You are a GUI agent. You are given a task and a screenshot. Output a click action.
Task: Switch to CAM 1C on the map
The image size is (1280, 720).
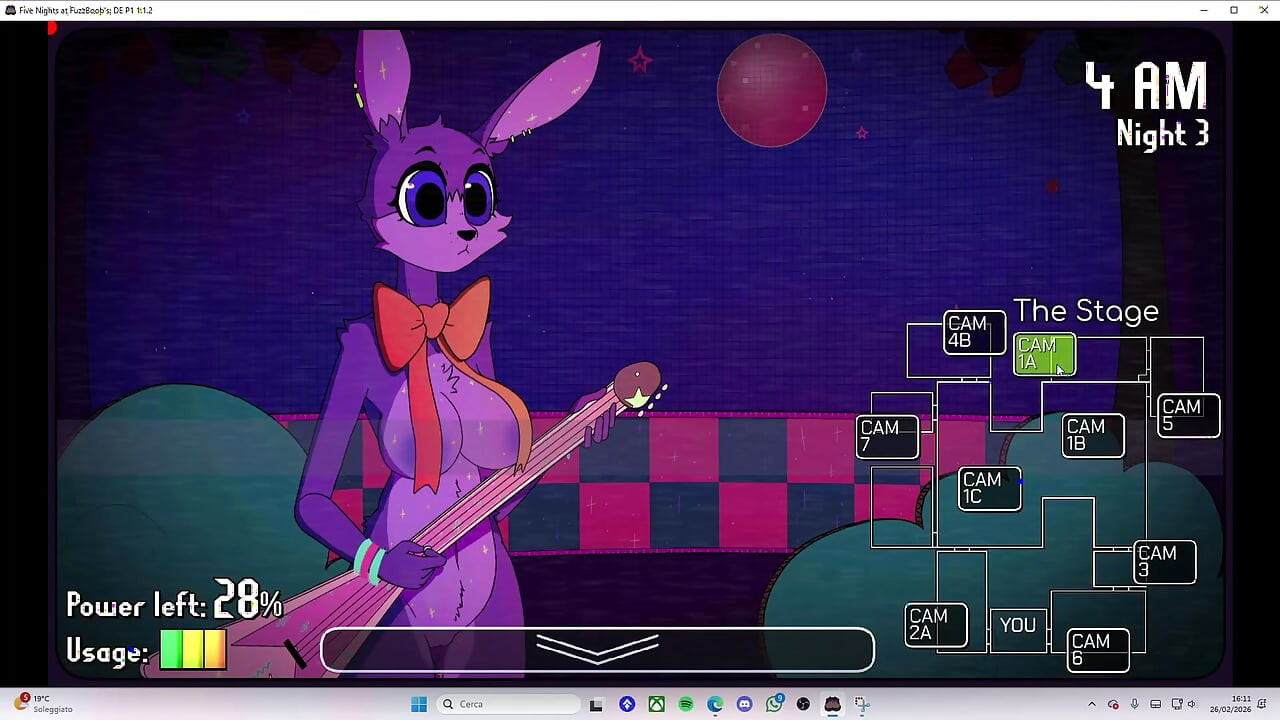click(x=989, y=489)
